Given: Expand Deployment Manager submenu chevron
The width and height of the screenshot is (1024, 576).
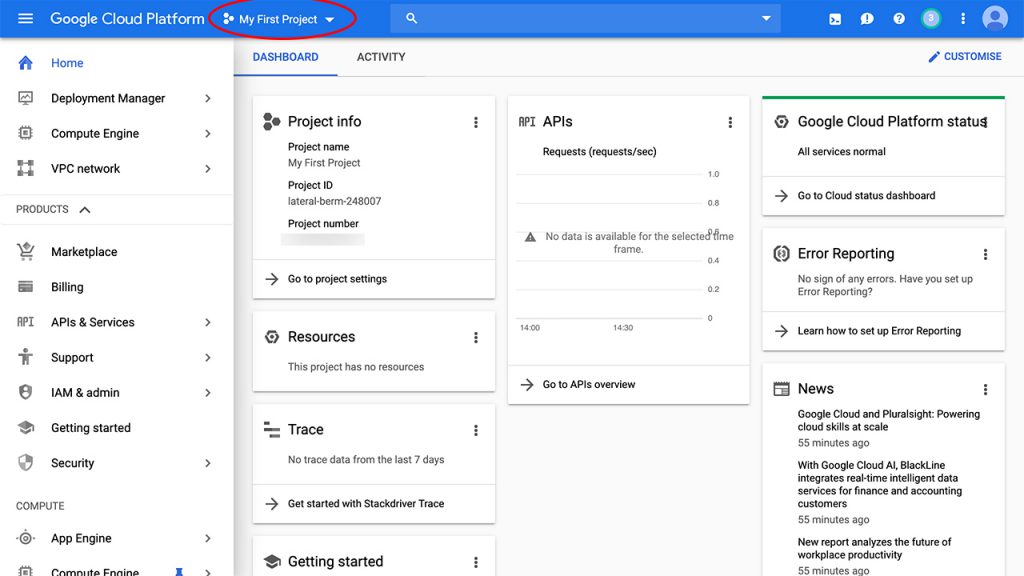Looking at the screenshot, I should pyautogui.click(x=208, y=98).
